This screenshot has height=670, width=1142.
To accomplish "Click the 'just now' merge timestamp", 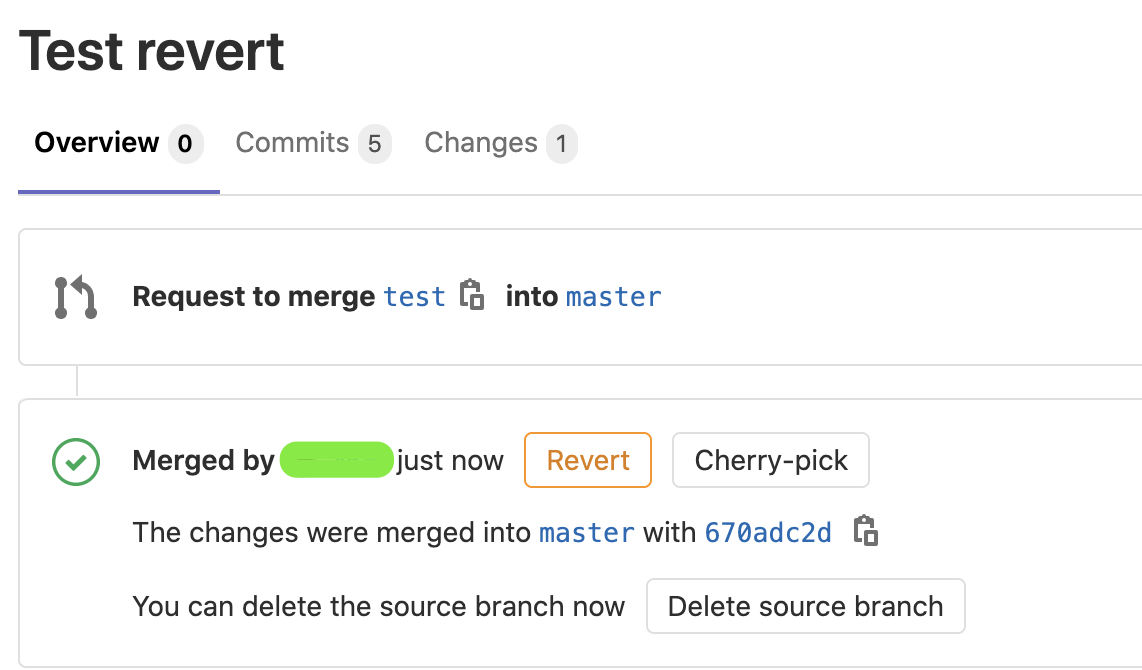I will point(450,460).
